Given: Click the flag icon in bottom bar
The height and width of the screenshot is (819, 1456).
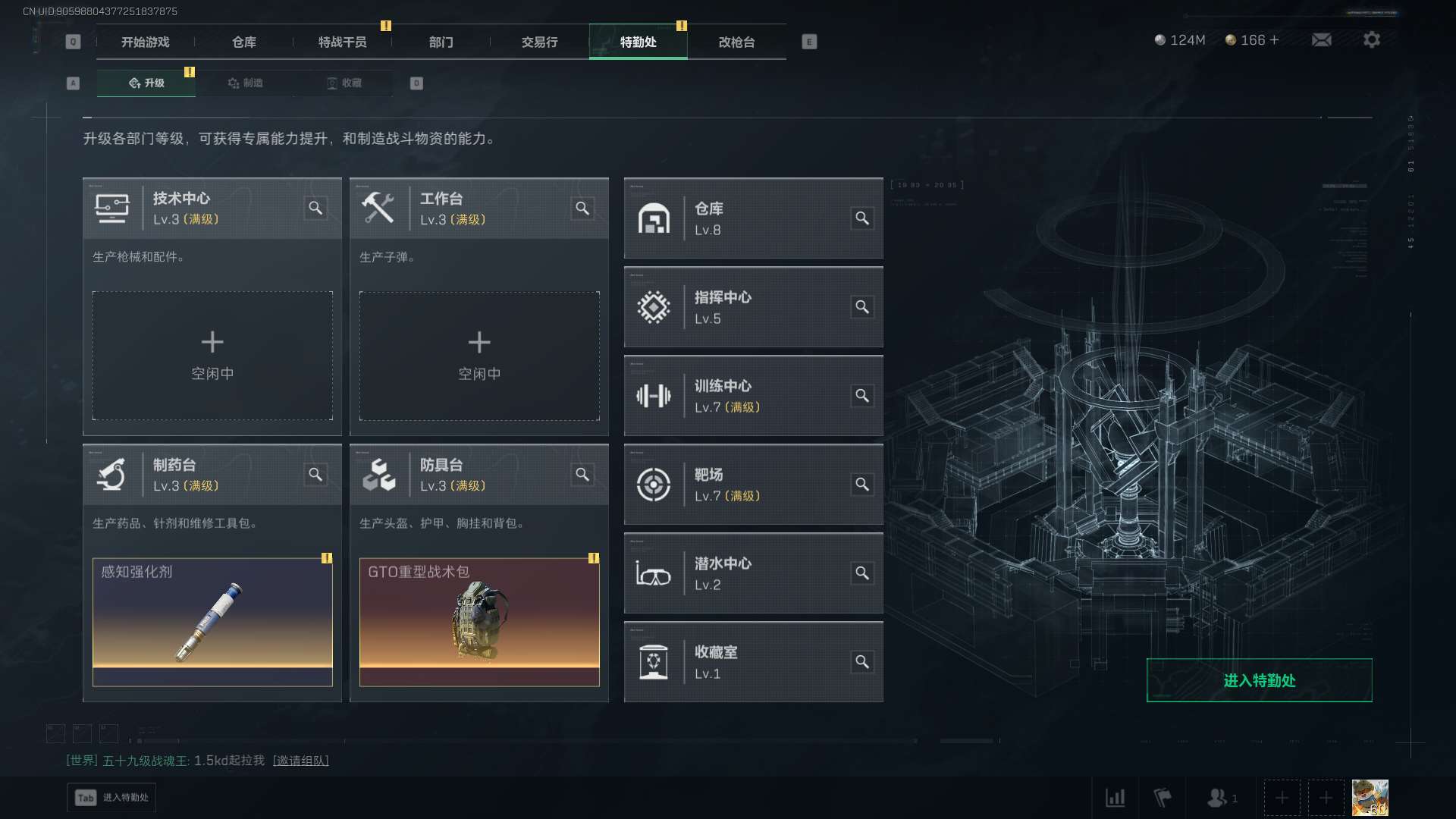Looking at the screenshot, I should click(x=1162, y=798).
